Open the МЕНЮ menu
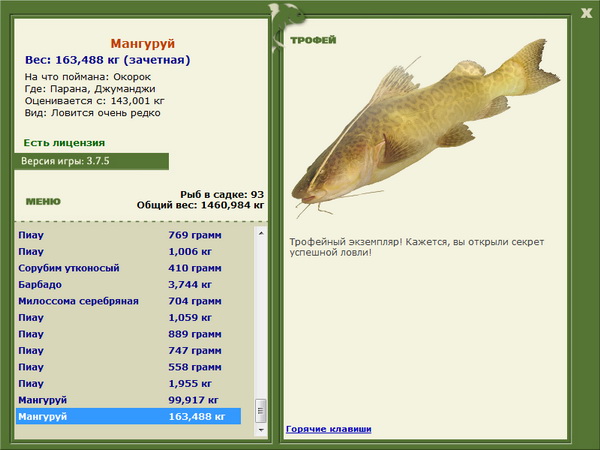The image size is (600, 450). [x=43, y=202]
